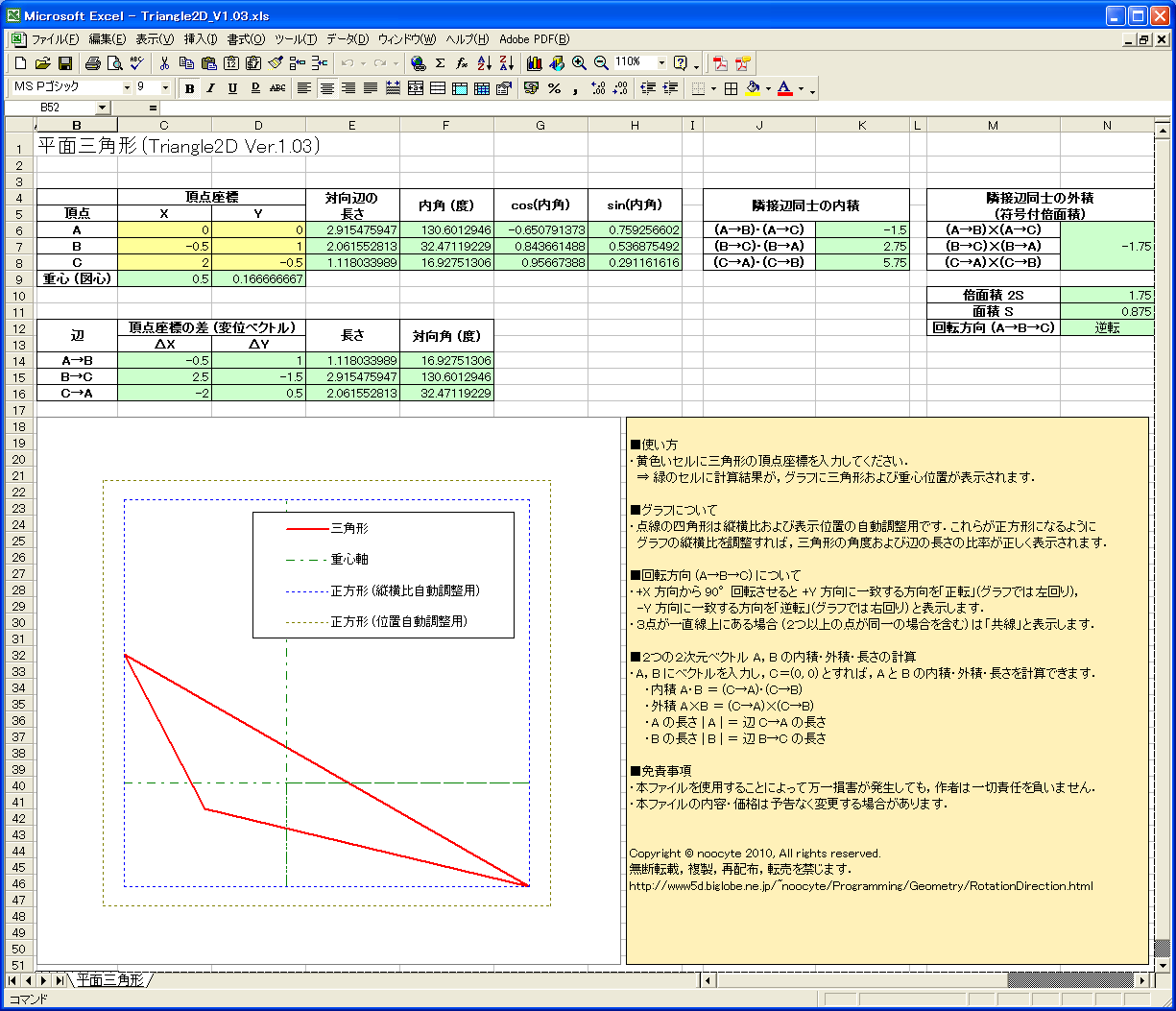Image resolution: width=1176 pixels, height=1011 pixels.
Task: Select column header G
Action: (x=540, y=125)
